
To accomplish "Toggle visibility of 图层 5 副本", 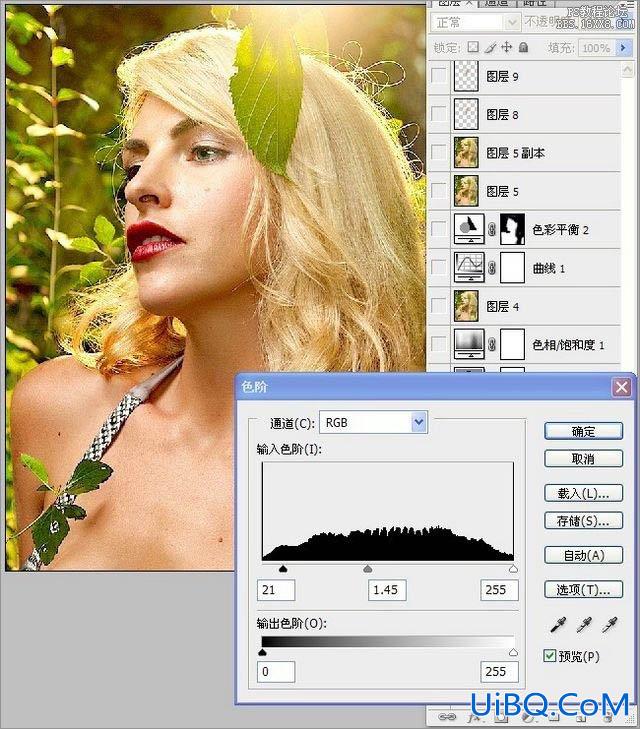I will (x=438, y=152).
